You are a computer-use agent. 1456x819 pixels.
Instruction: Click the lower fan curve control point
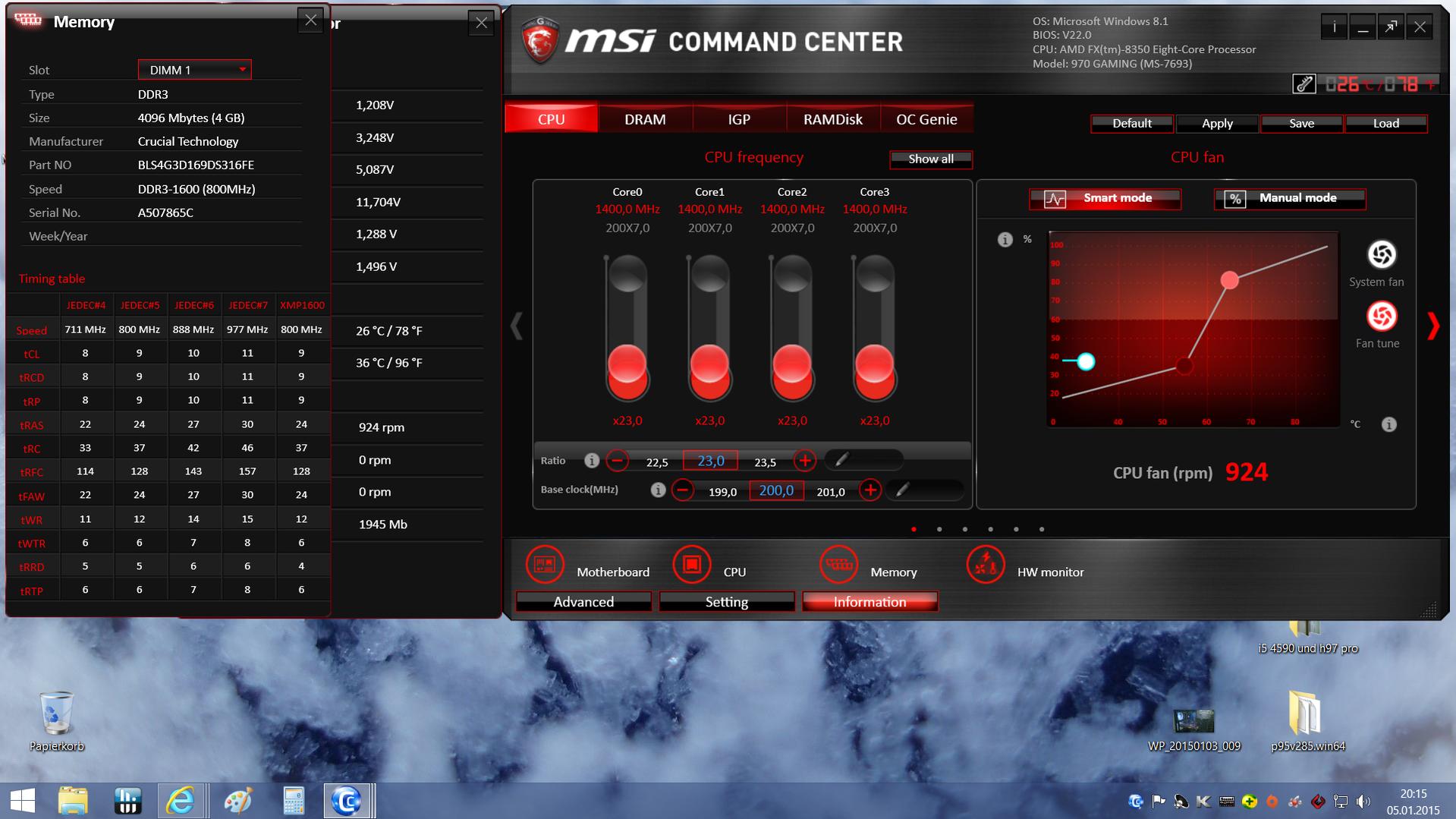(x=1184, y=367)
